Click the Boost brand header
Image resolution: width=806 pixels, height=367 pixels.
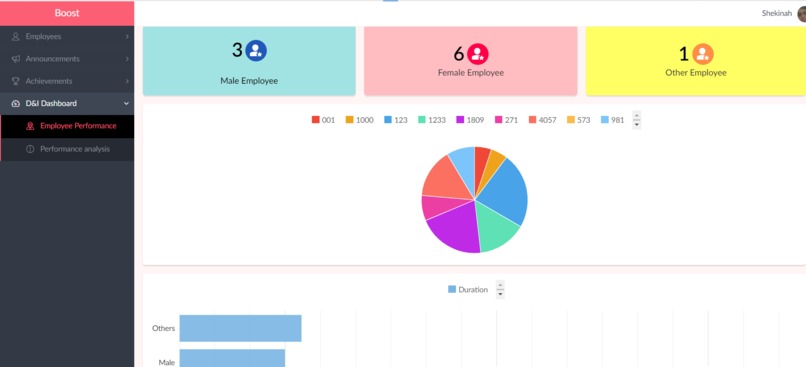[x=67, y=13]
